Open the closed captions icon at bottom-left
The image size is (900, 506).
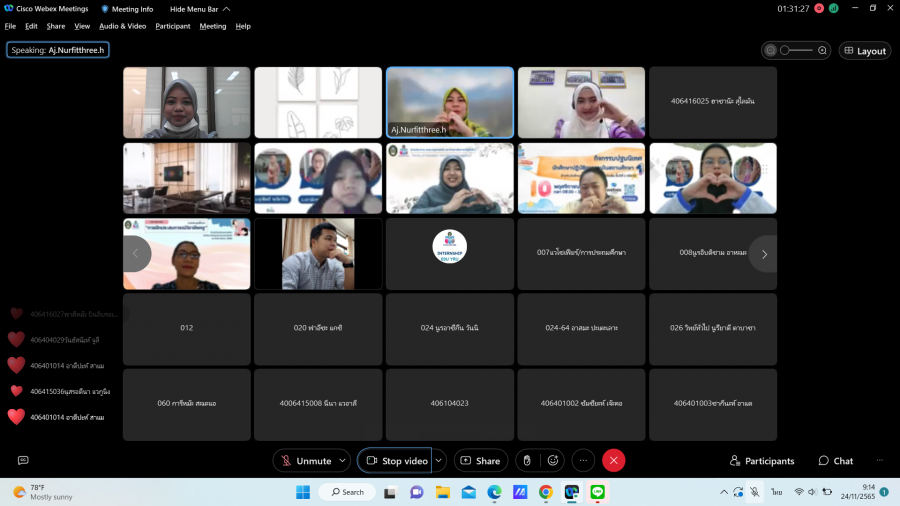pyautogui.click(x=23, y=460)
